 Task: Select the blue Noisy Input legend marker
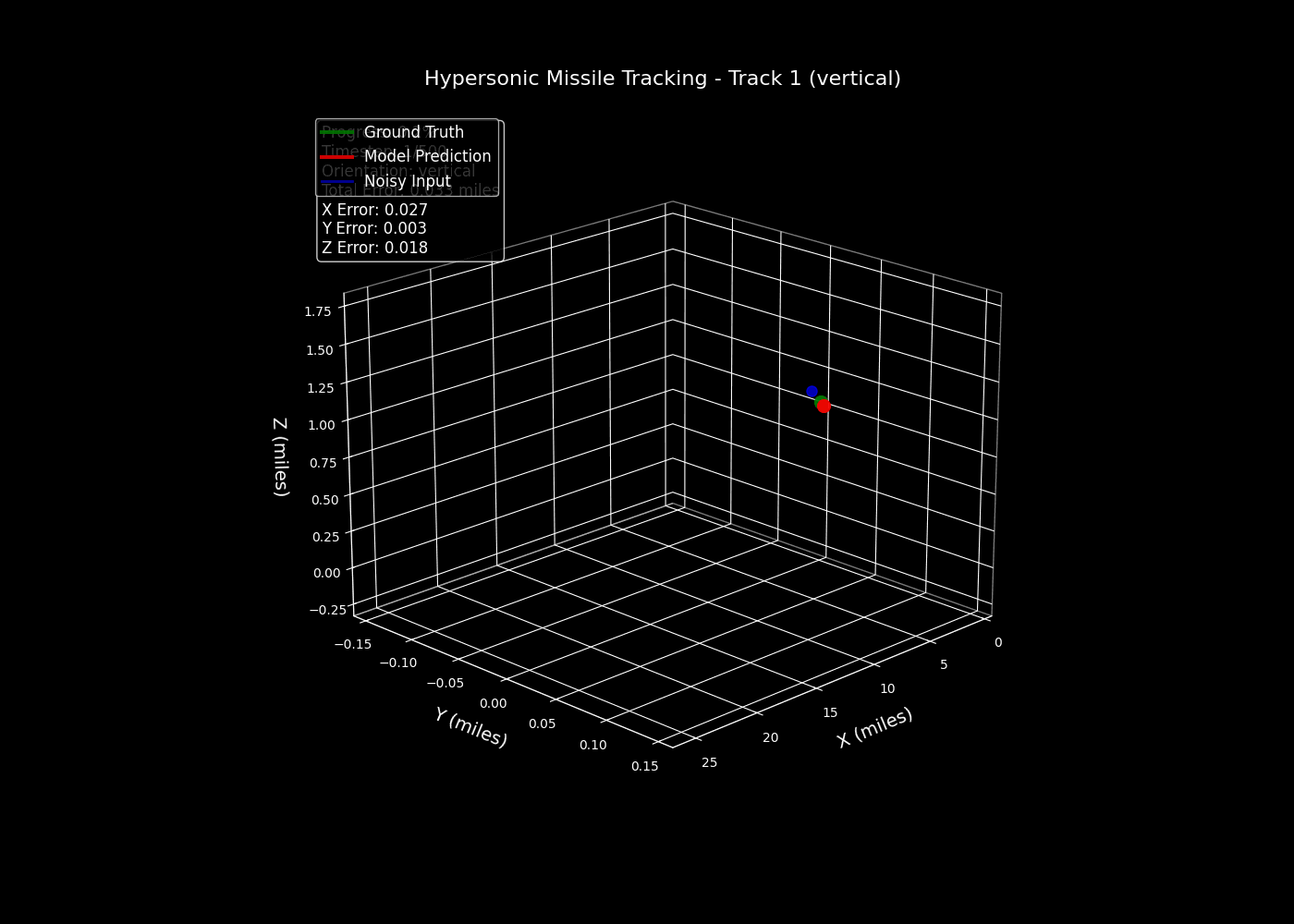(x=337, y=181)
